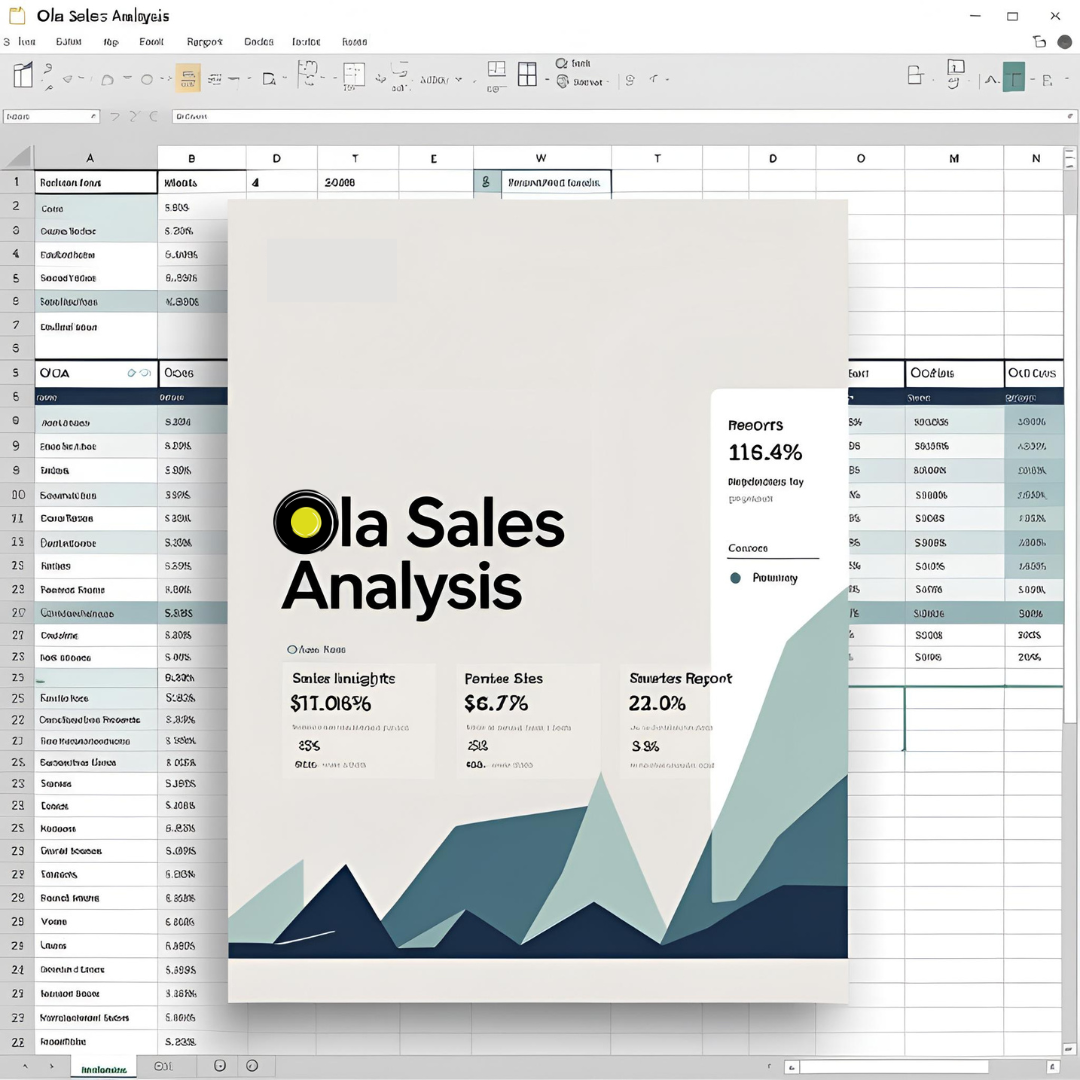Click the small table icon with dotted lines
Viewport: 1080px width, 1080px height.
click(x=353, y=74)
